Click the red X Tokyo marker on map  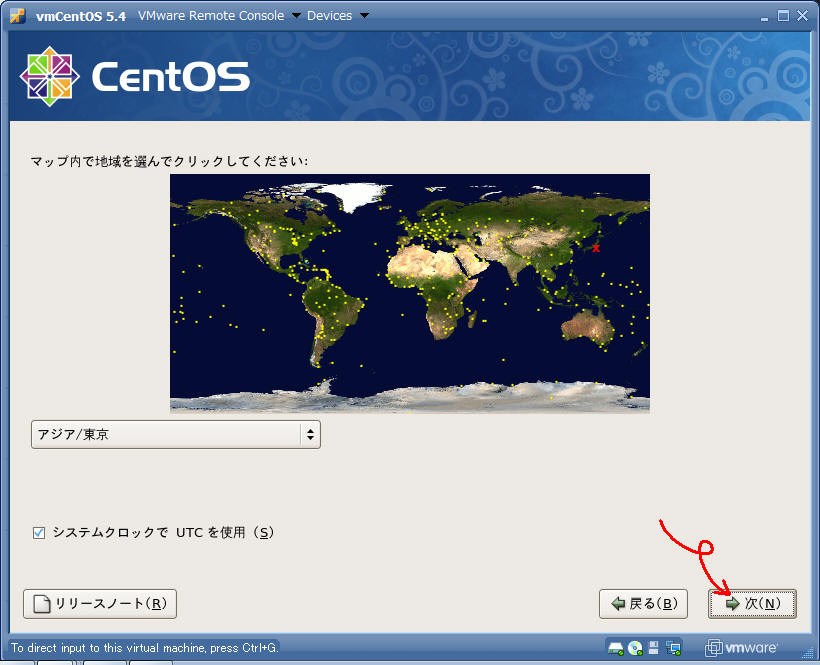click(x=596, y=248)
